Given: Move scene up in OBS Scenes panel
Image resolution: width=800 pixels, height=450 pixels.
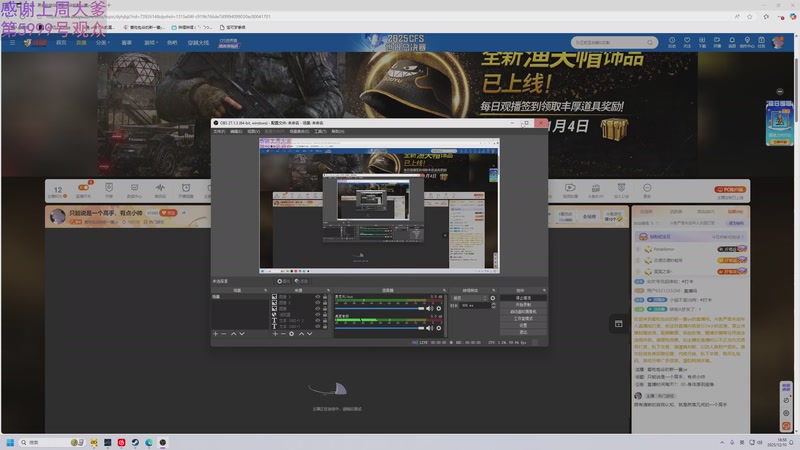Looking at the screenshot, I should click(x=234, y=334).
